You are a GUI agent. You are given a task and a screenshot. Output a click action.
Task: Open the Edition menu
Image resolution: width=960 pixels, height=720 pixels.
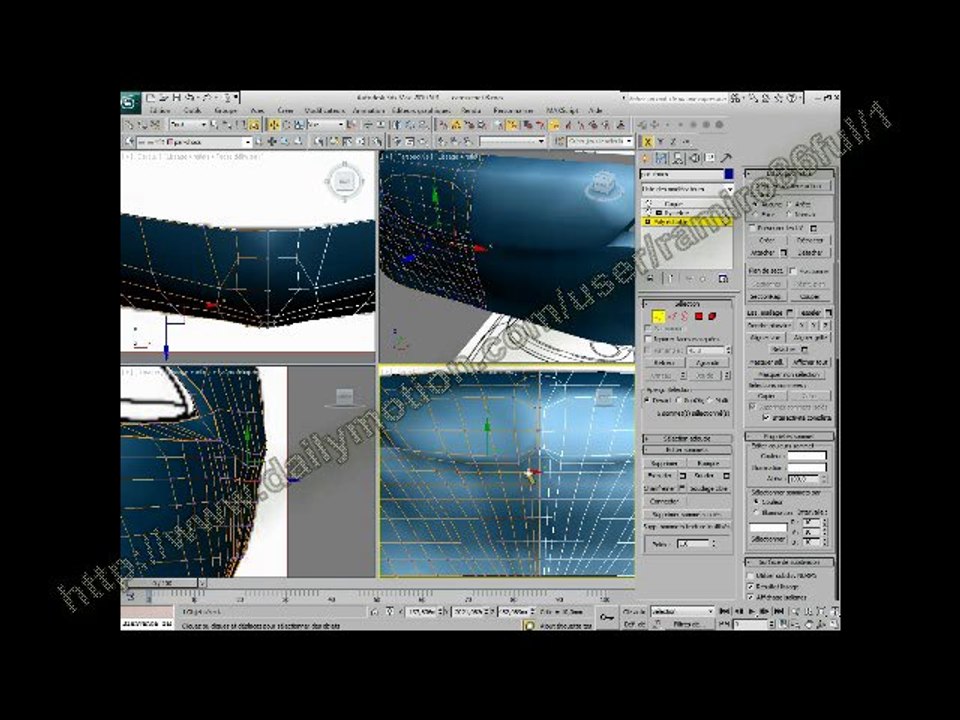point(160,111)
